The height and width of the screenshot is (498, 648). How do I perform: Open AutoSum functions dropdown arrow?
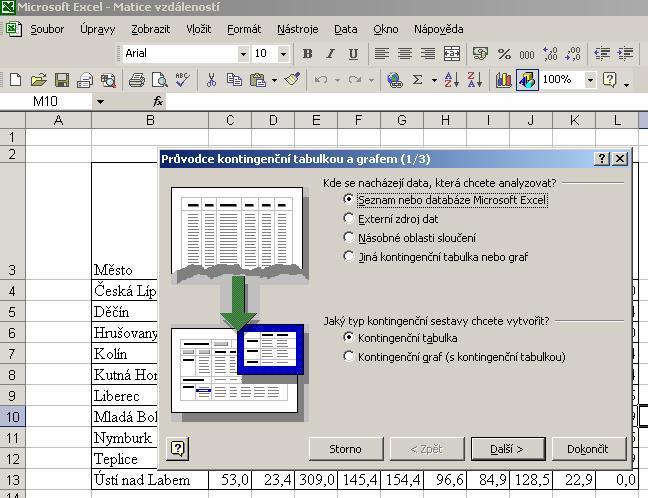click(x=434, y=80)
